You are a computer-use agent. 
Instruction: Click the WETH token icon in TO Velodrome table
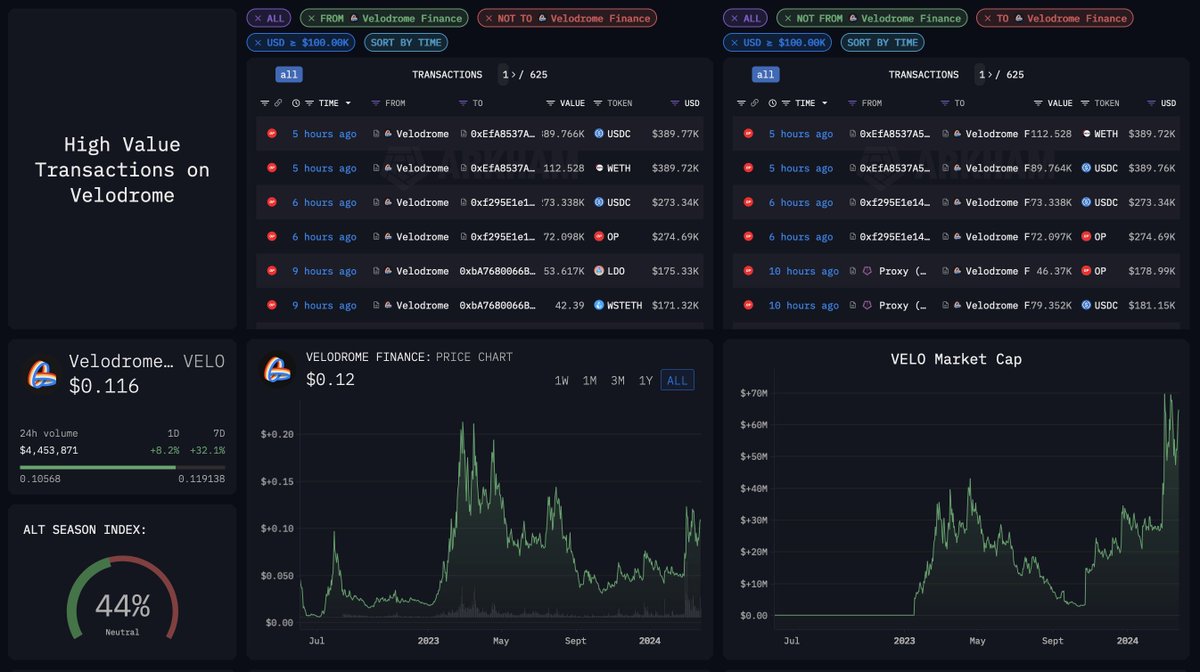pyautogui.click(x=1086, y=133)
